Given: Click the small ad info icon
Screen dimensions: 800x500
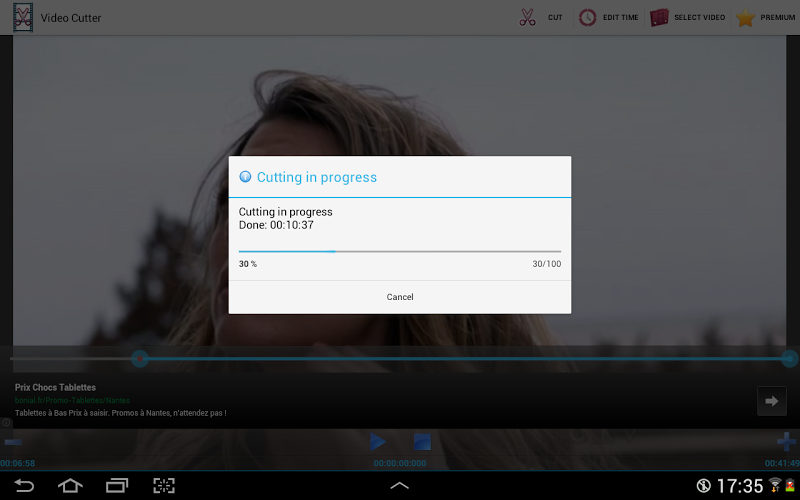Looking at the screenshot, I should [6, 422].
